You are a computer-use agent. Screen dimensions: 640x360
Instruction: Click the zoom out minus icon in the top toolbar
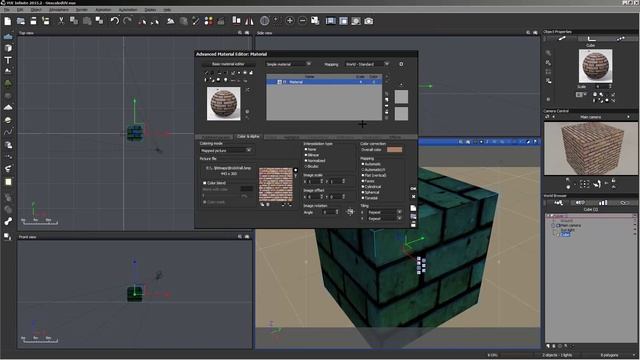302,21
